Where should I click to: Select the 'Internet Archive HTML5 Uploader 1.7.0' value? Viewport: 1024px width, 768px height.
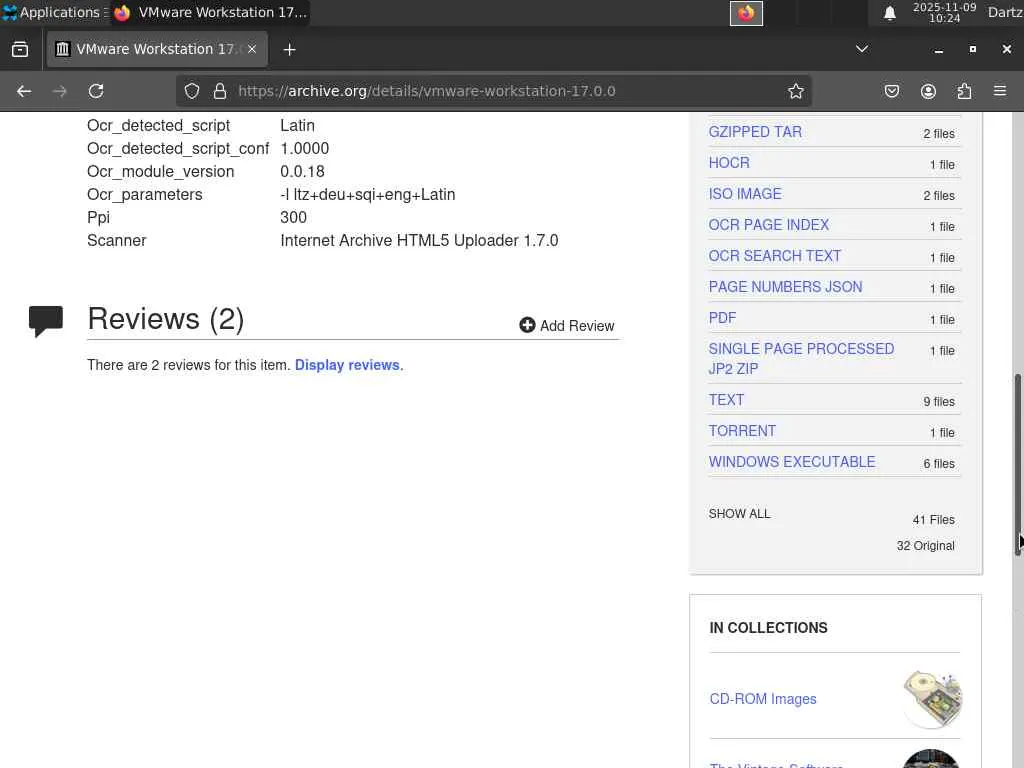coord(419,240)
